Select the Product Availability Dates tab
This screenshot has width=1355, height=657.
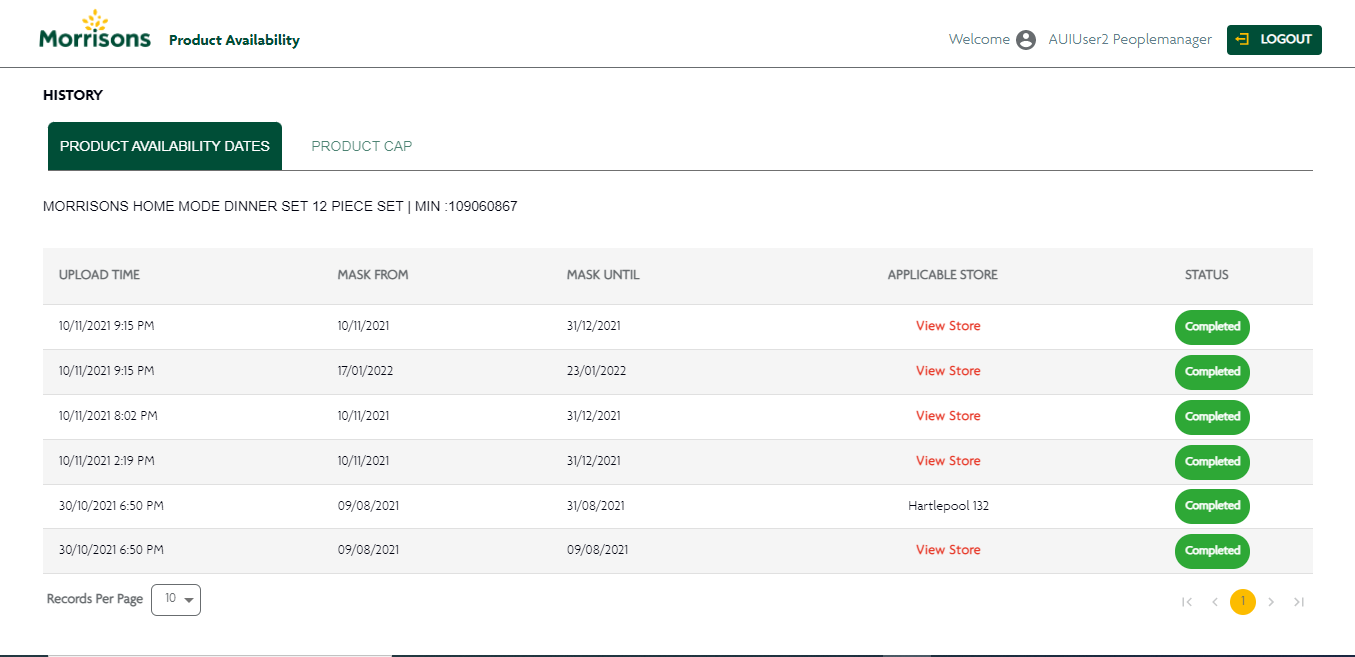[165, 146]
